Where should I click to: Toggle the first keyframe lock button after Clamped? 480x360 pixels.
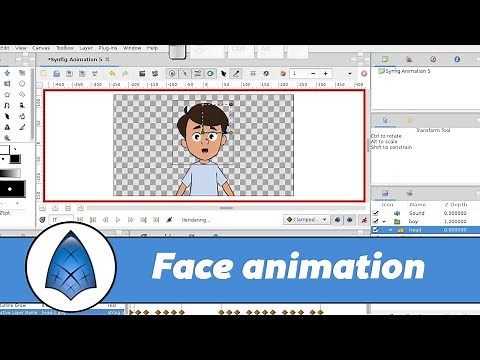pyautogui.click(x=337, y=220)
